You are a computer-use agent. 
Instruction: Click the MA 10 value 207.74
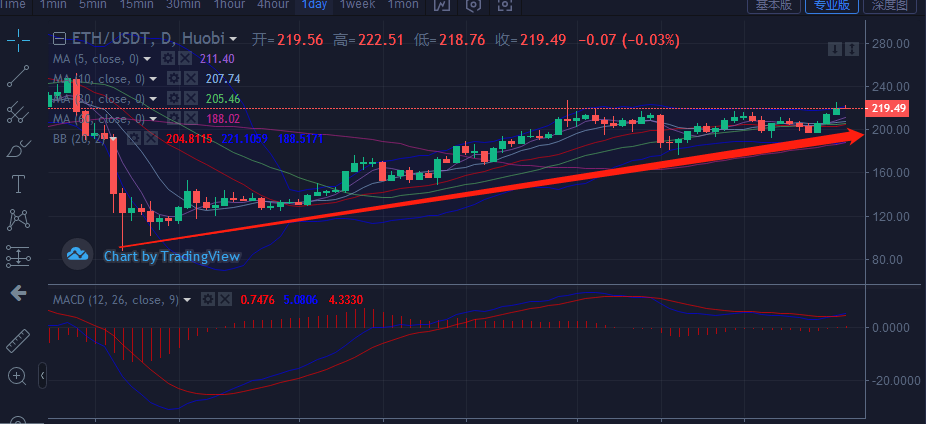(x=223, y=79)
